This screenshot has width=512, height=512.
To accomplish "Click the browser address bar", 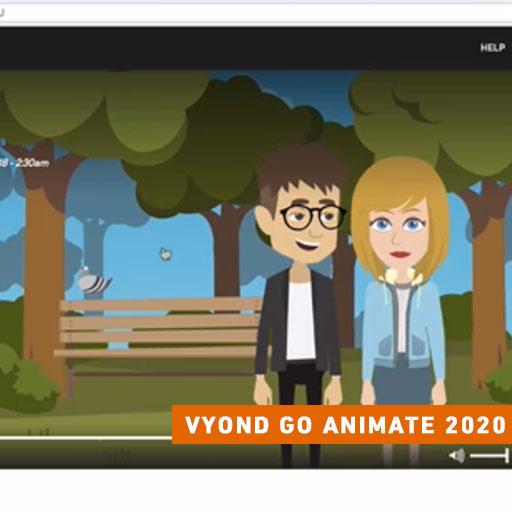I will pos(256,14).
